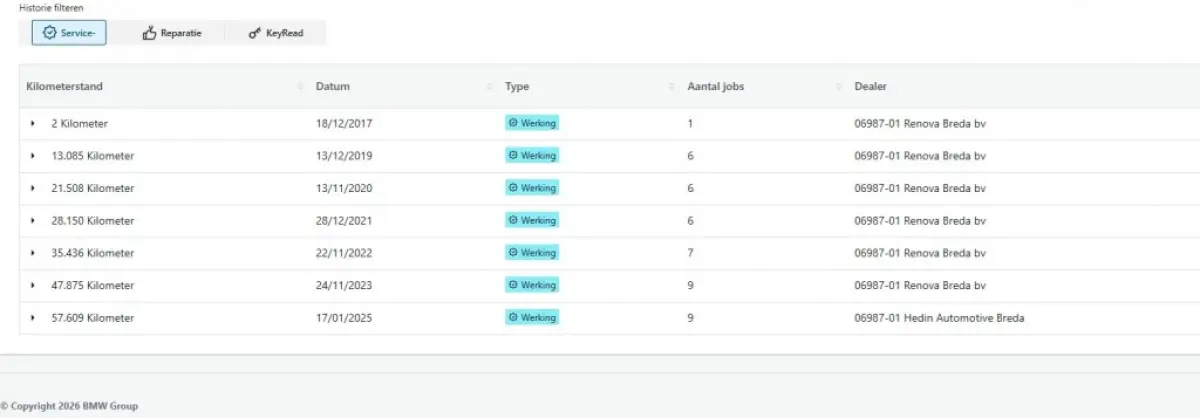Toggle the Reparatie history filter
This screenshot has height=418, width=1200.
coord(172,33)
